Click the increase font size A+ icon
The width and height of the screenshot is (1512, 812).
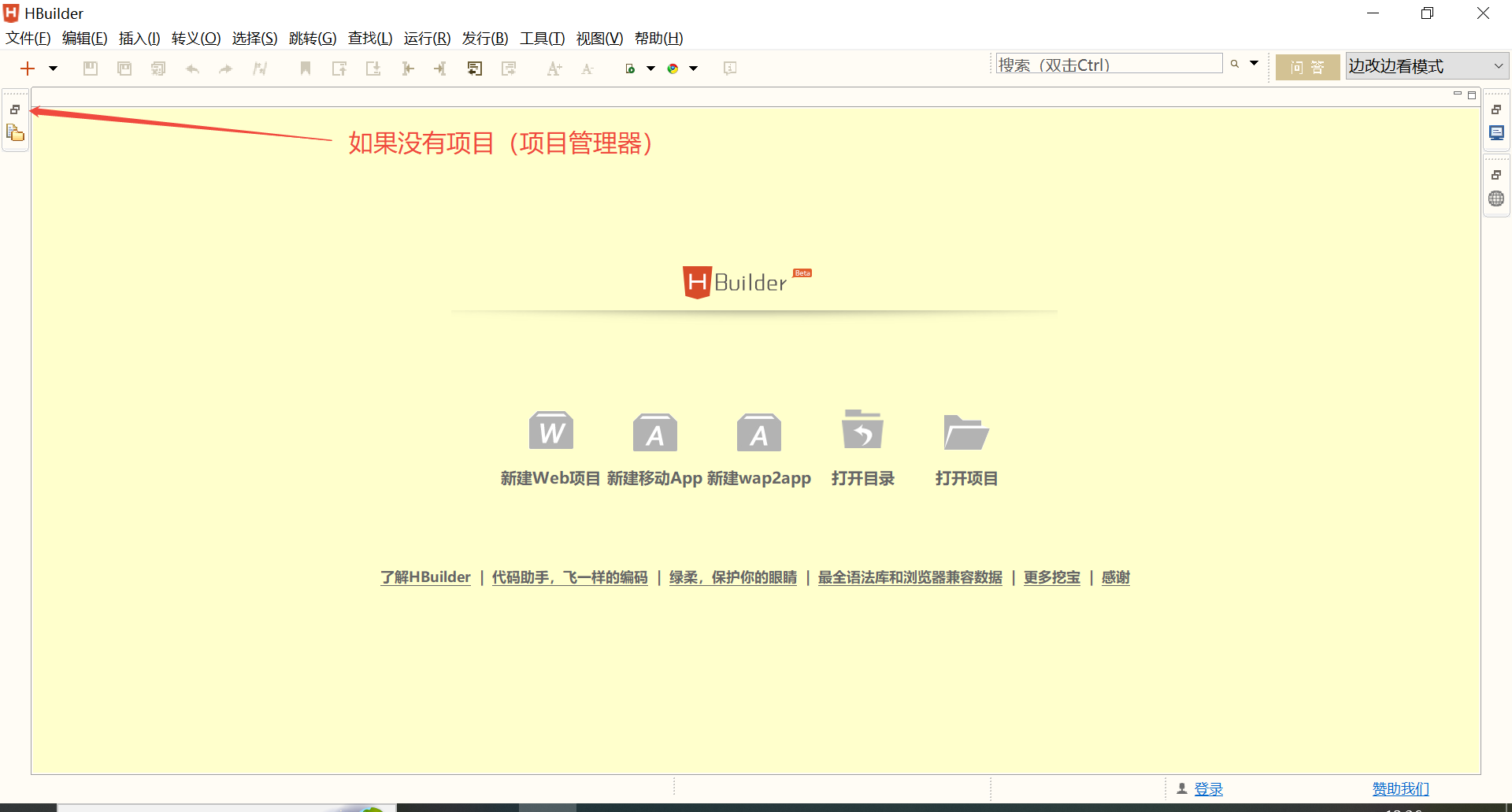click(554, 69)
